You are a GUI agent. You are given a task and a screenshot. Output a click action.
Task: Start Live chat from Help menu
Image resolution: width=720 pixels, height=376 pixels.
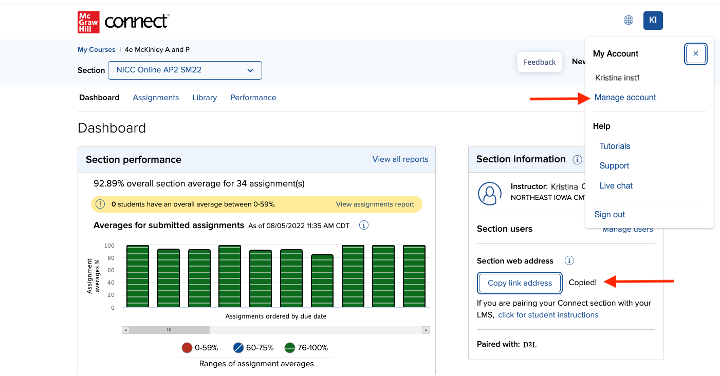(616, 185)
